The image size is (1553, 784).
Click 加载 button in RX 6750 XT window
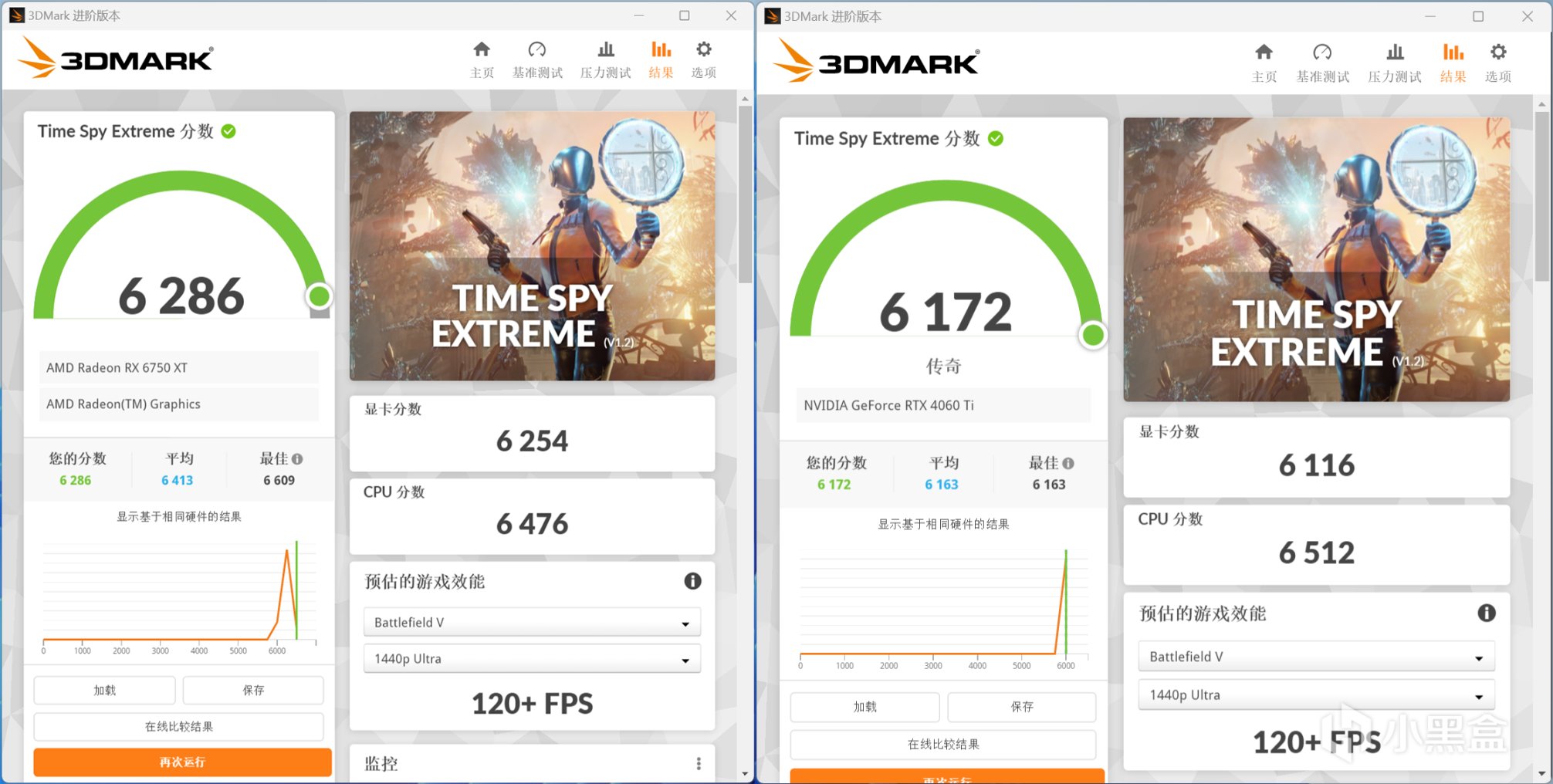[105, 691]
